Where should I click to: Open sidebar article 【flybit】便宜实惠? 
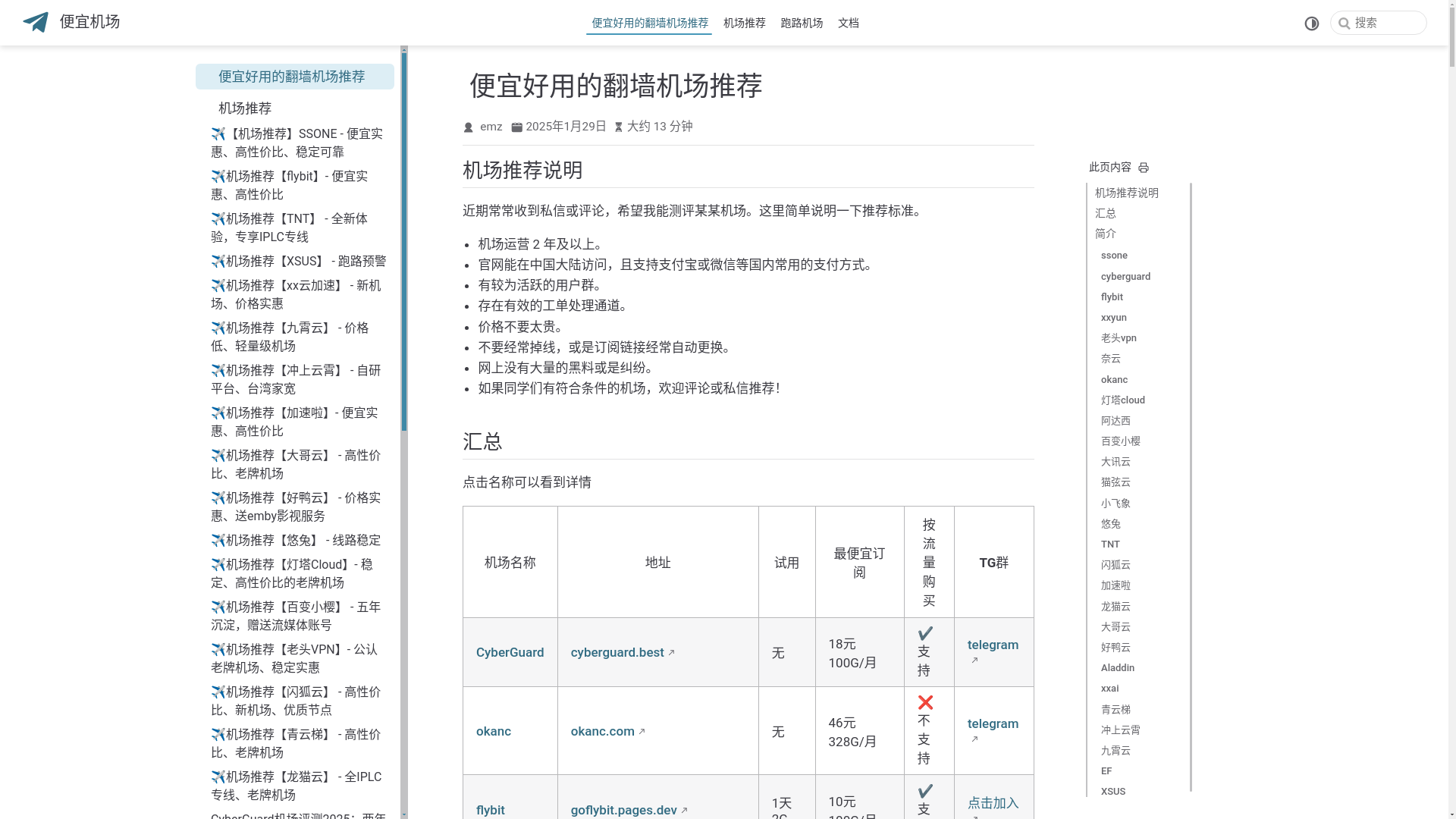tap(299, 185)
